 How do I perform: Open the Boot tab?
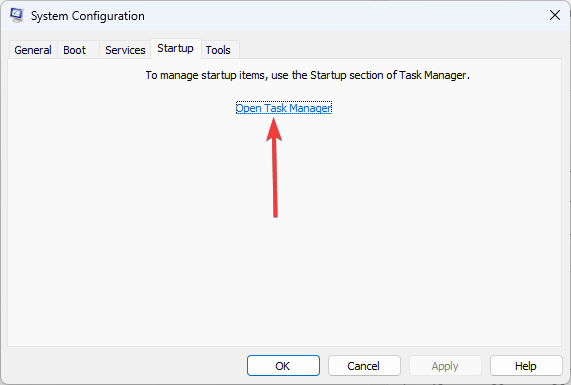(x=75, y=50)
